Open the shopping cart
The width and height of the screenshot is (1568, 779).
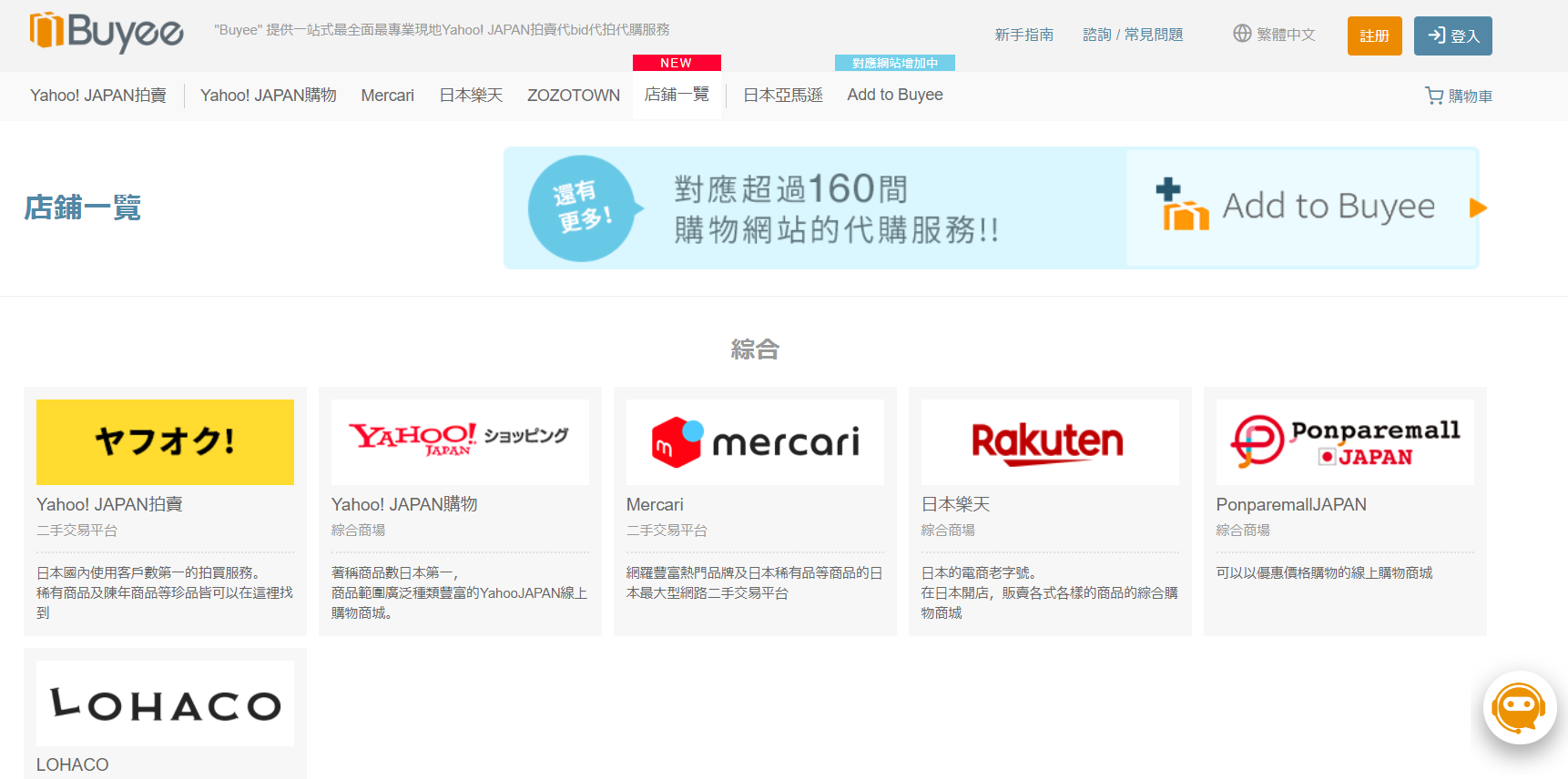(1458, 96)
